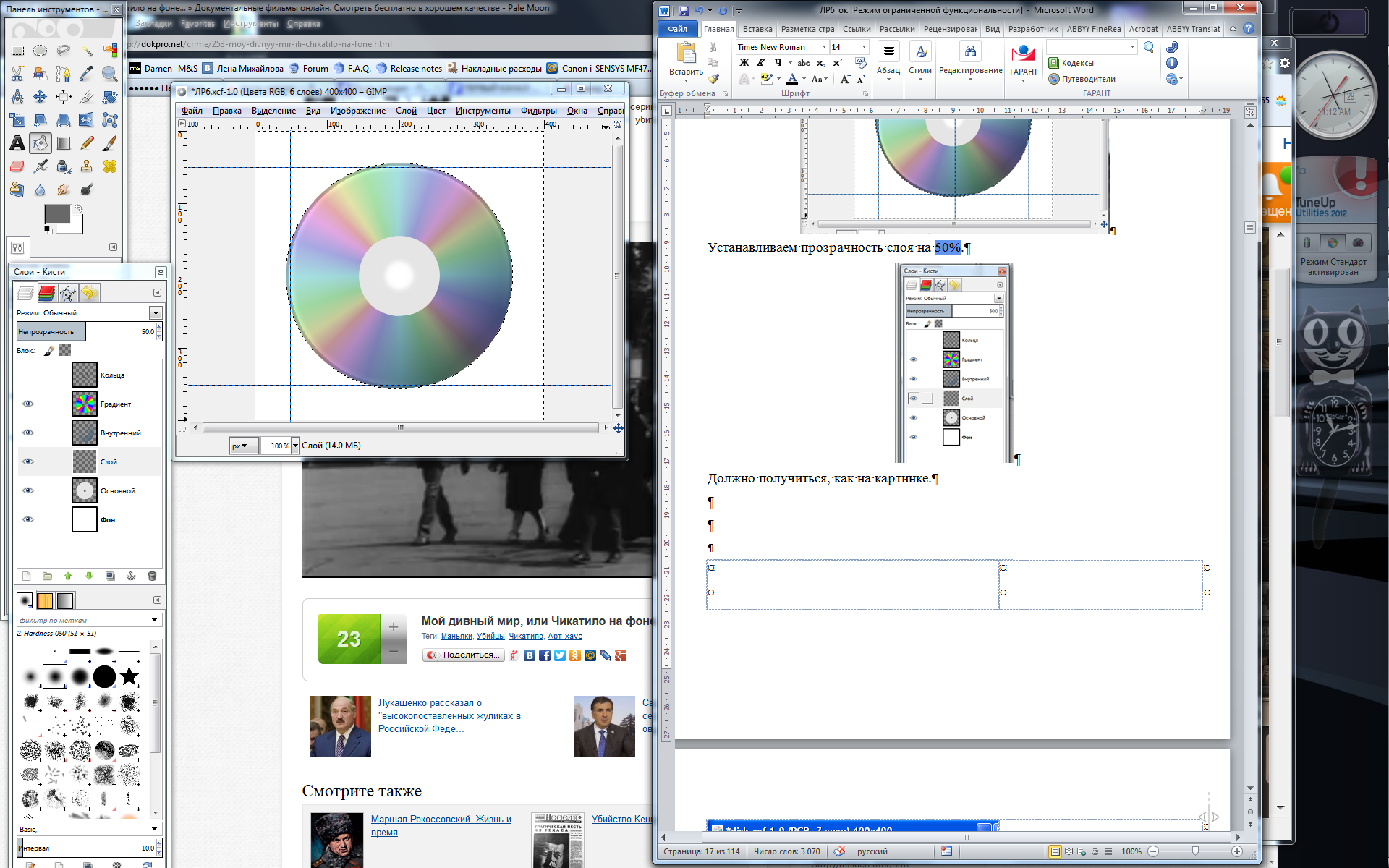Viewport: 1389px width, 868px height.
Task: Expand the Абзац paragraph group
Action: pos(888,61)
